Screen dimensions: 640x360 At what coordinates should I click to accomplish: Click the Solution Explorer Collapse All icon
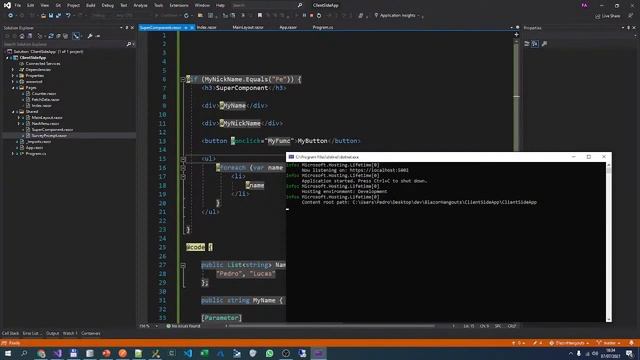[x=58, y=36]
